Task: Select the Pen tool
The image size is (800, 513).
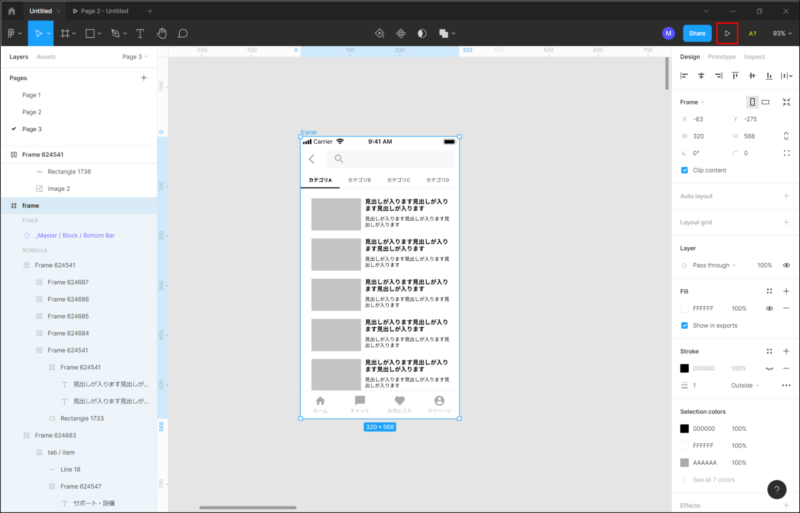Action: click(x=116, y=33)
